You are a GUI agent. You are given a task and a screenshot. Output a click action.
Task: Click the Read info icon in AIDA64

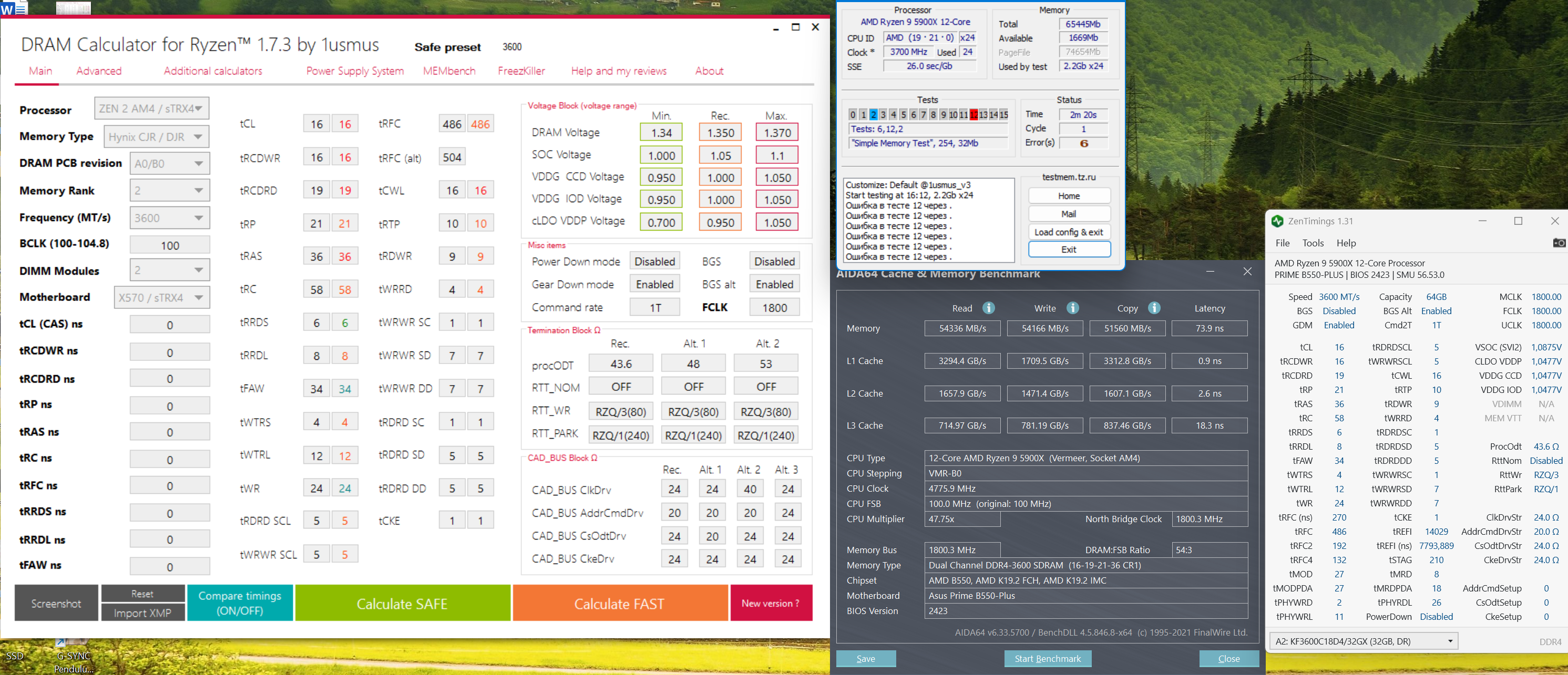pos(989,308)
